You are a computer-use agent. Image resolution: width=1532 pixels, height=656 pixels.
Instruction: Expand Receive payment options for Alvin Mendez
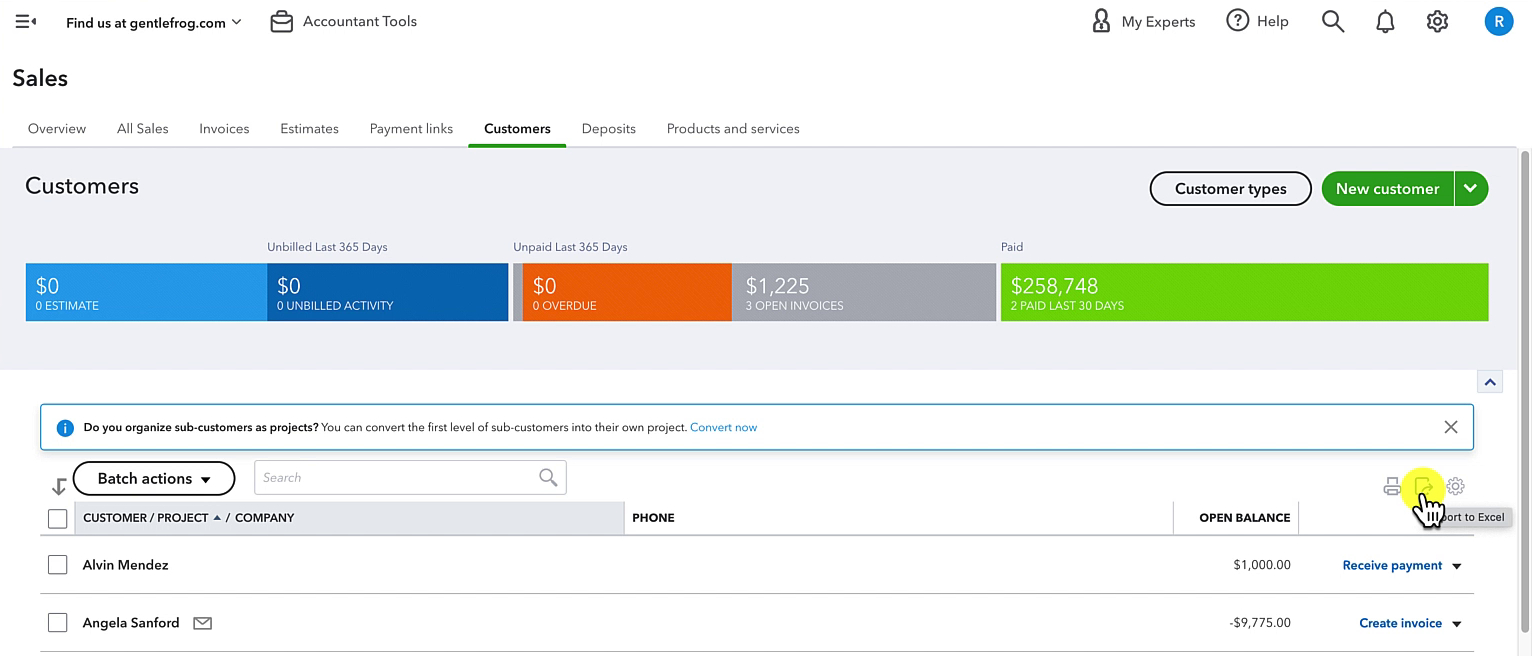(1456, 566)
